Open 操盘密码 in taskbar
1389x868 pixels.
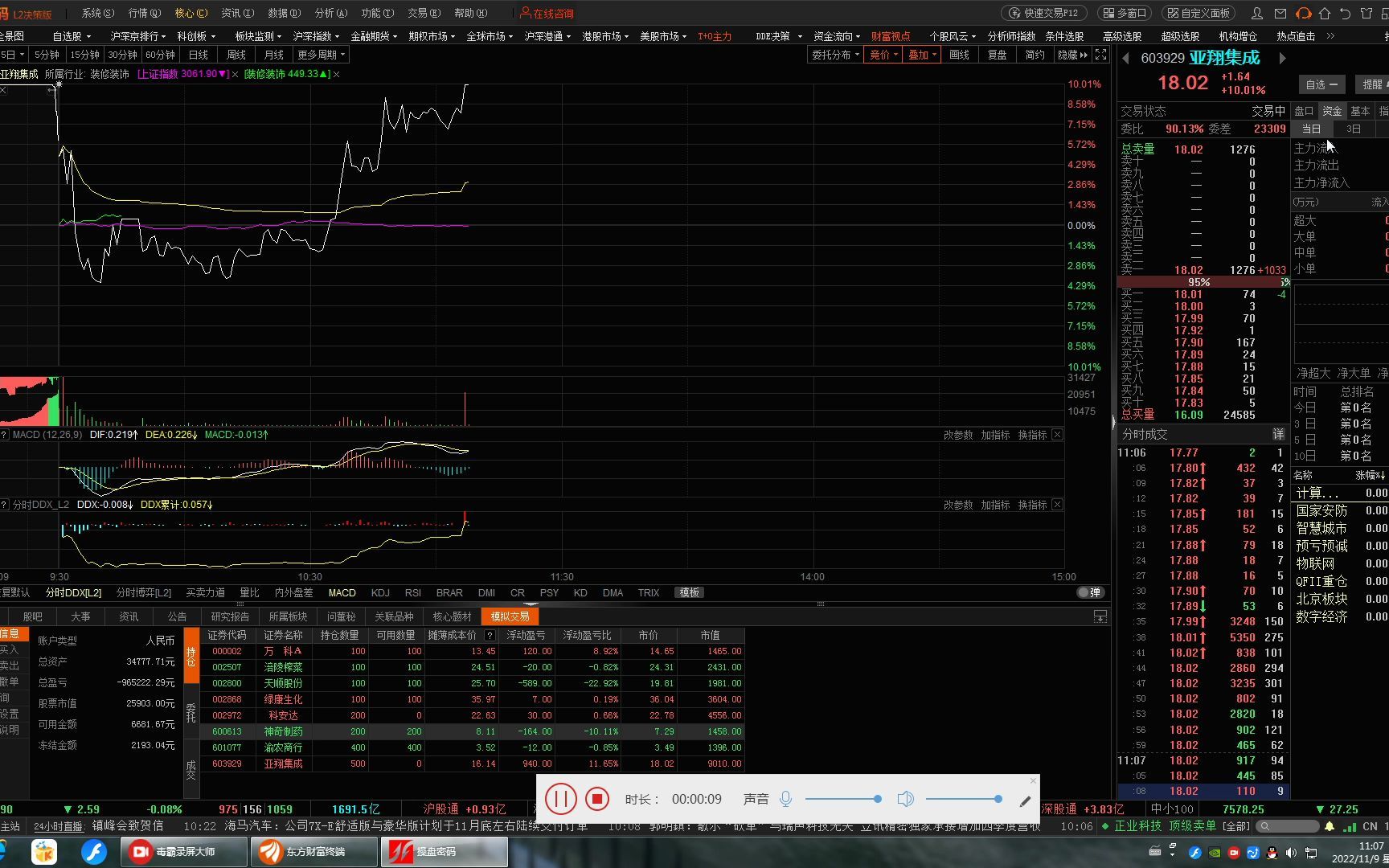[x=445, y=852]
